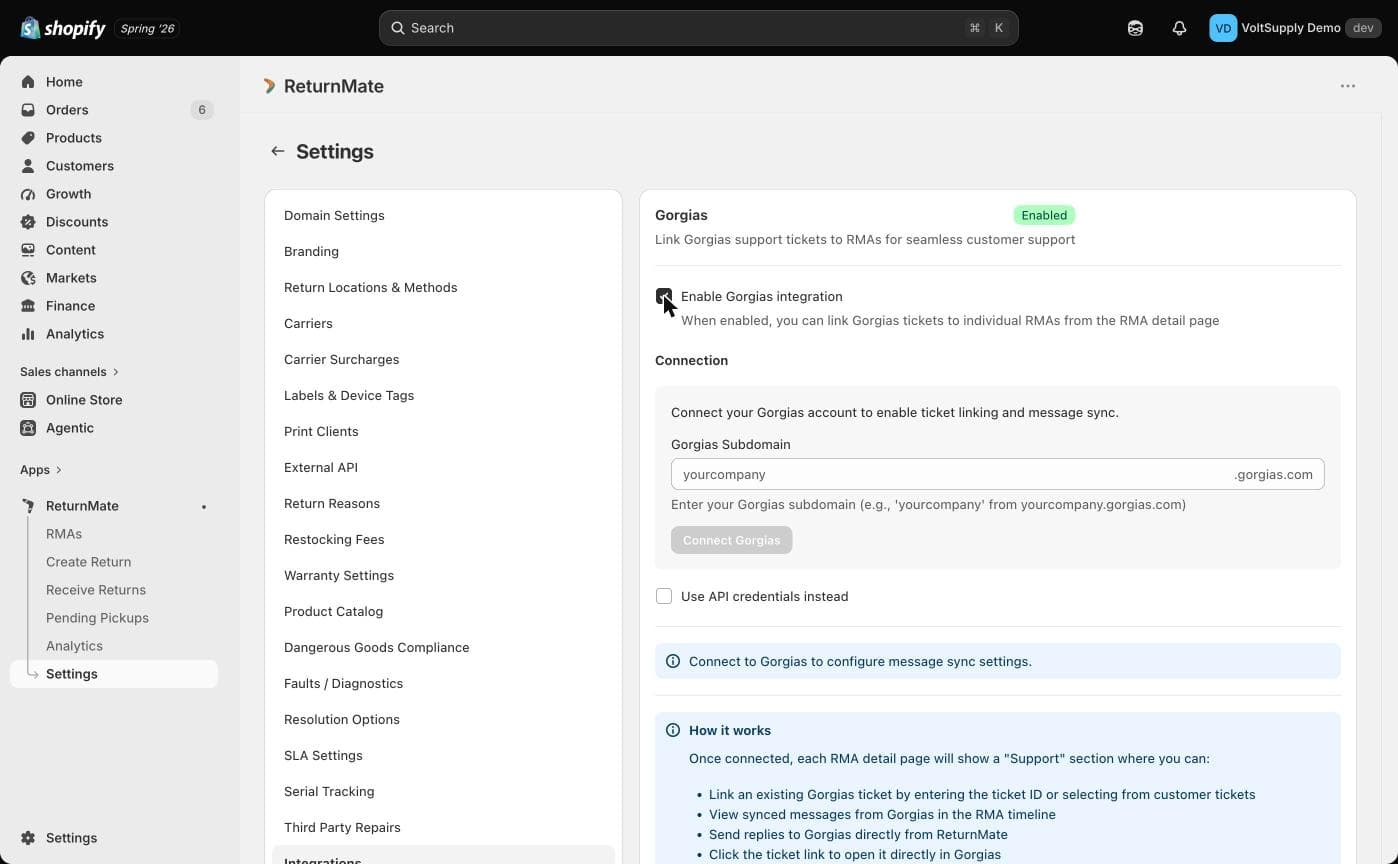Click the Shopify logo
Image resolution: width=1398 pixels, height=864 pixels.
click(63, 28)
